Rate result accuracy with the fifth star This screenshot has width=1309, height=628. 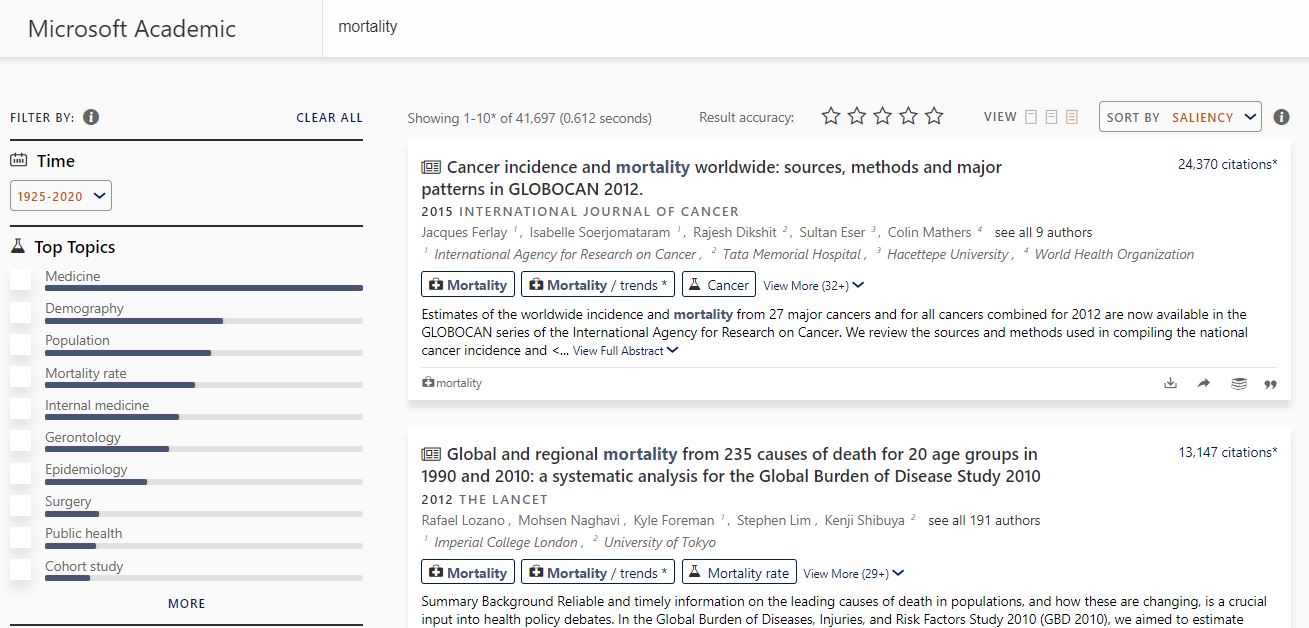point(933,116)
